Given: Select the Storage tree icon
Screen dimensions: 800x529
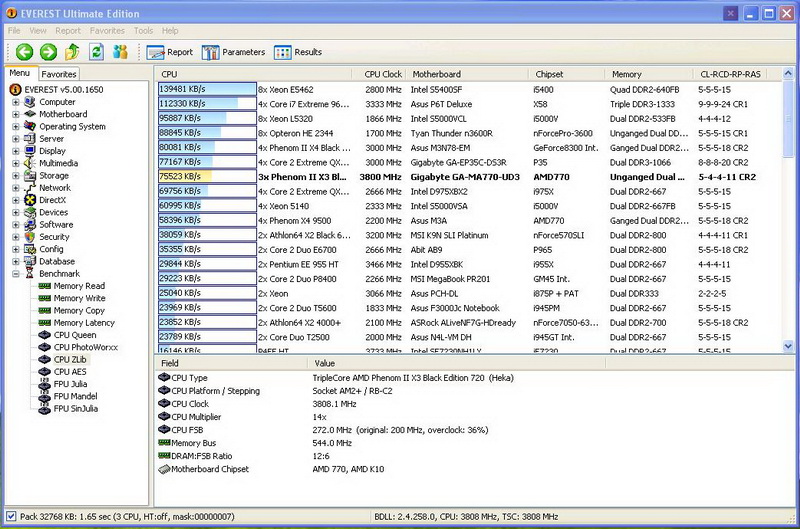Looking at the screenshot, I should (x=30, y=175).
